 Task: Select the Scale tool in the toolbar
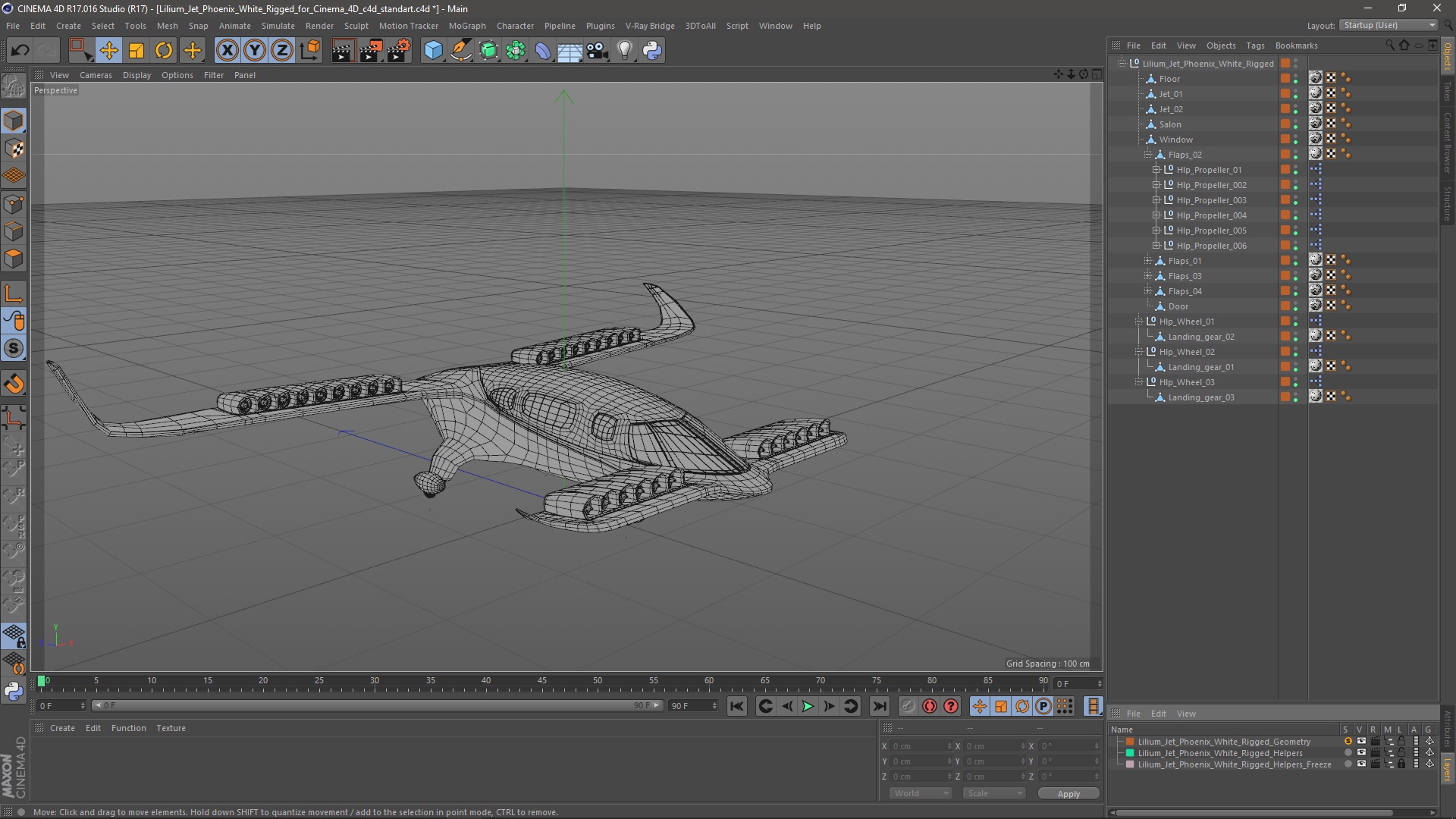coord(136,51)
